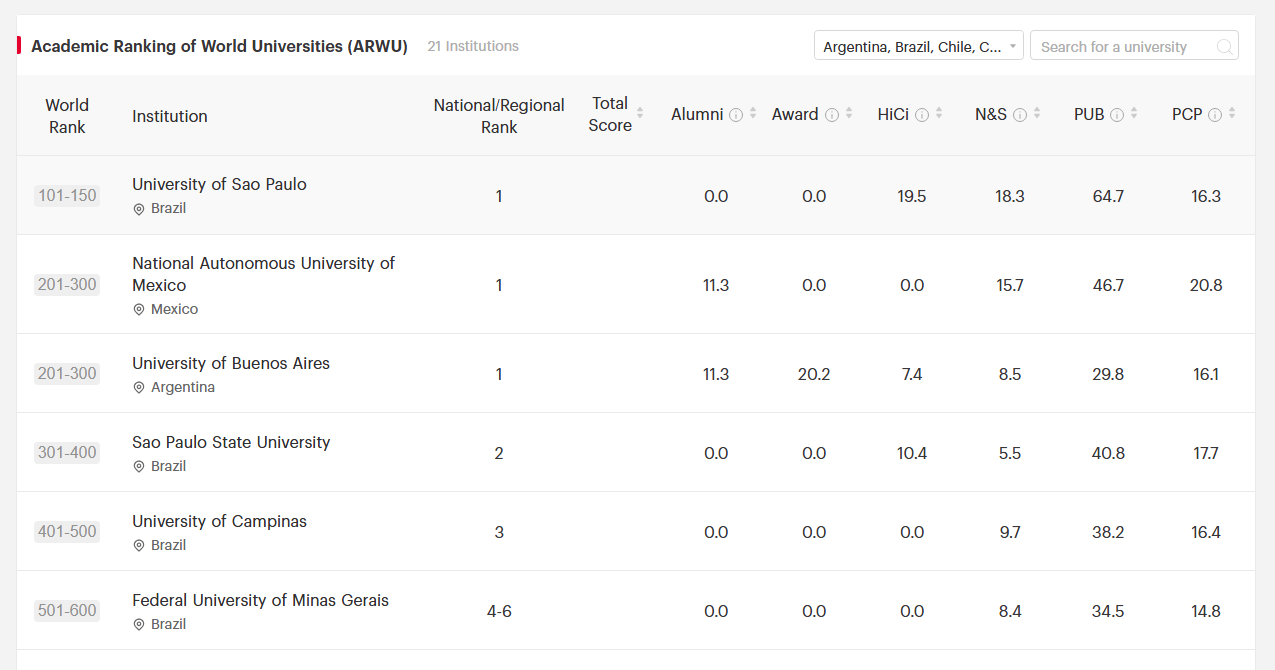Viewport: 1275px width, 670px height.
Task: Select the 4-6 national rank cell
Action: click(499, 611)
